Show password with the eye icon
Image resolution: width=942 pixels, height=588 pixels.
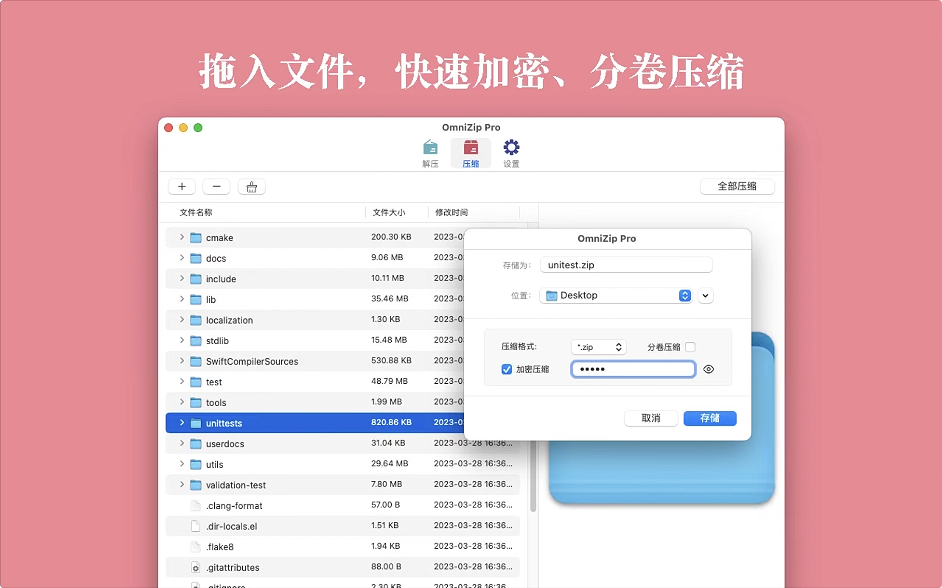coord(708,369)
